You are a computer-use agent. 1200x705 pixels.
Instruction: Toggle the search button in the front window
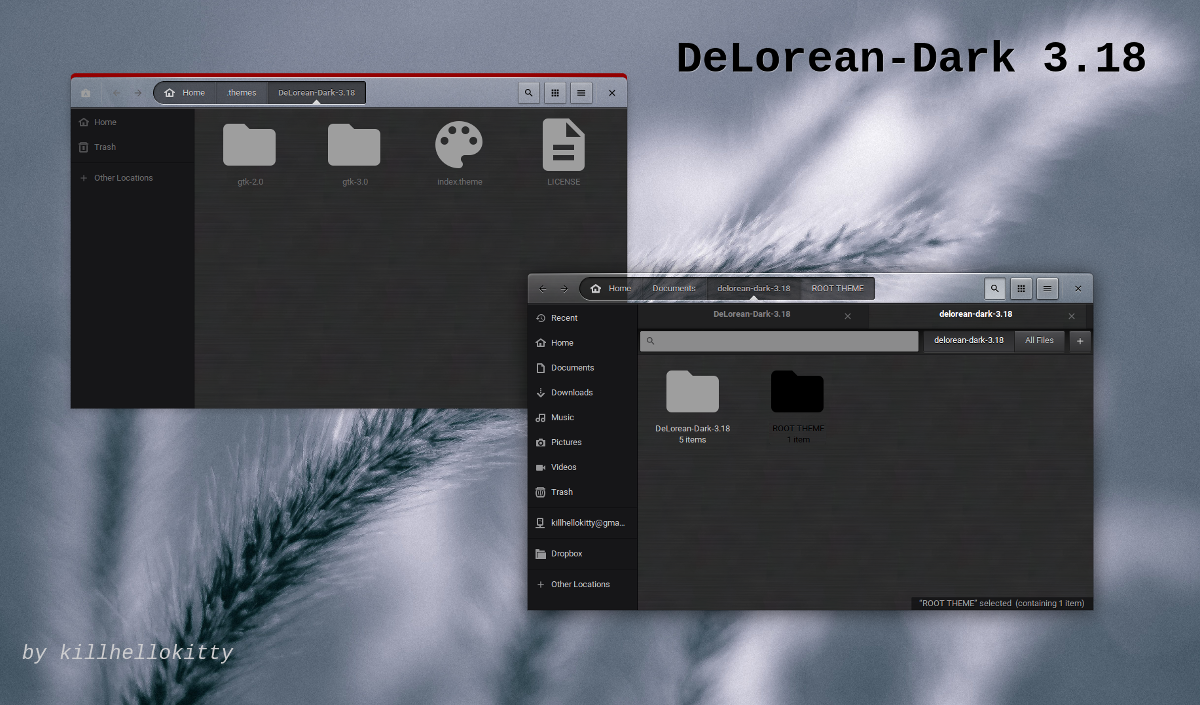[995, 289]
